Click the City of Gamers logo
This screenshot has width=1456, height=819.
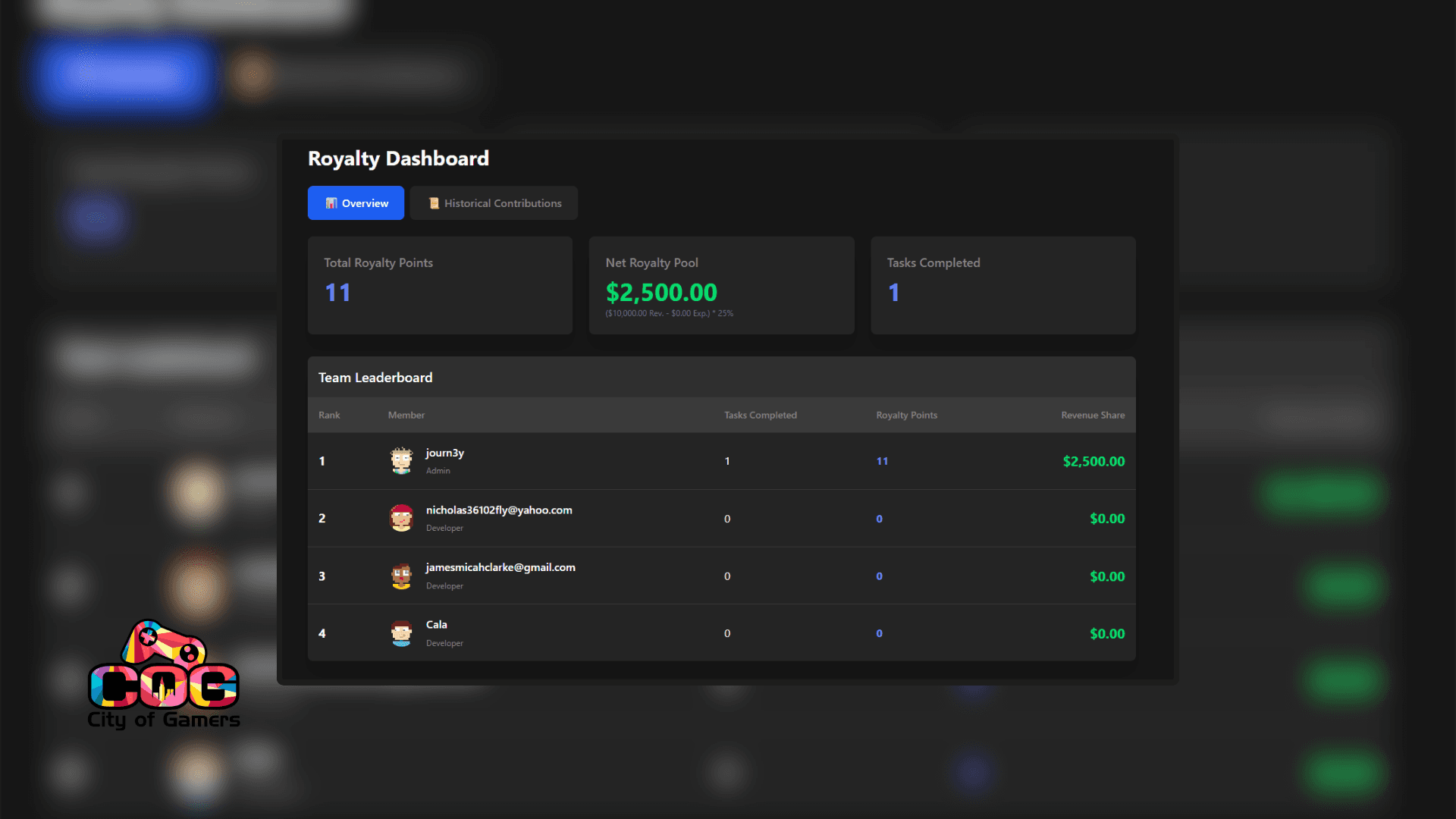click(164, 675)
